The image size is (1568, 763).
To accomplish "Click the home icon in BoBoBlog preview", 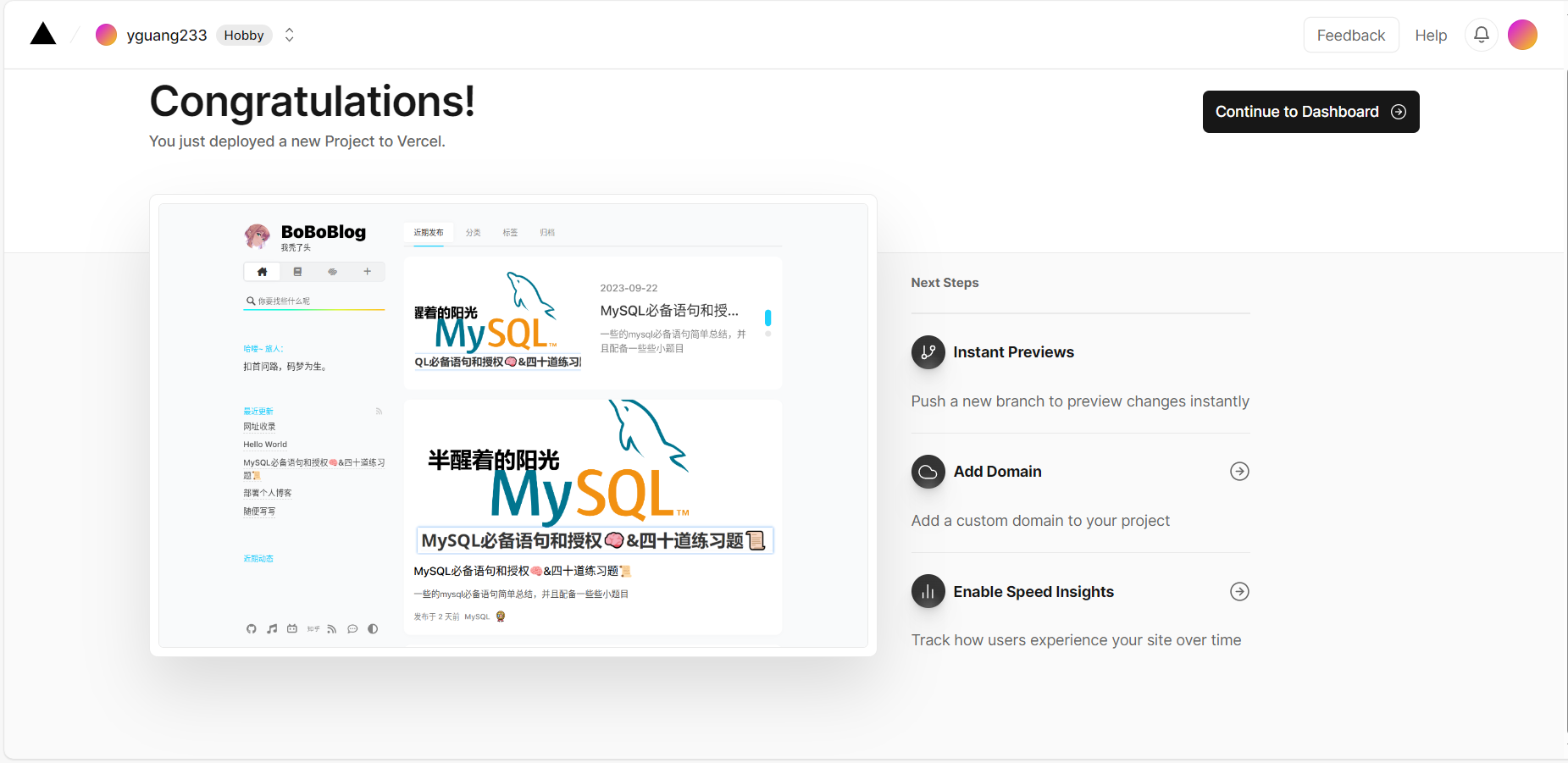I will coord(262,272).
